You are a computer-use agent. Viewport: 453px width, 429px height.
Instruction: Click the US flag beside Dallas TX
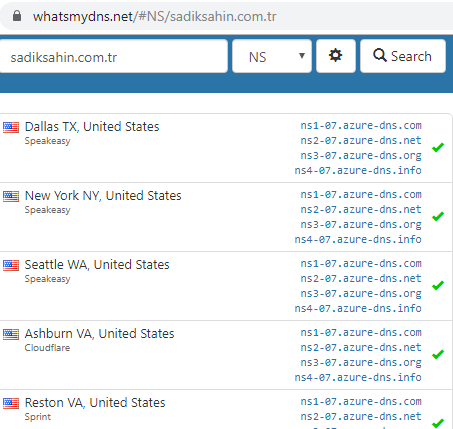[x=11, y=127]
